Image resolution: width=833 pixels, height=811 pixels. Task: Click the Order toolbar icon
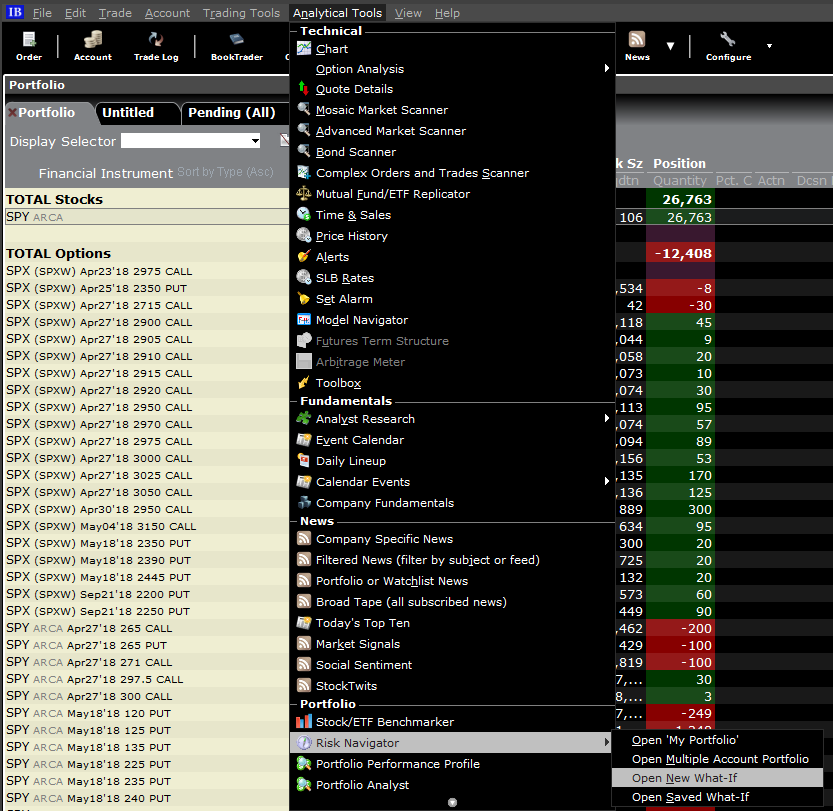[29, 46]
